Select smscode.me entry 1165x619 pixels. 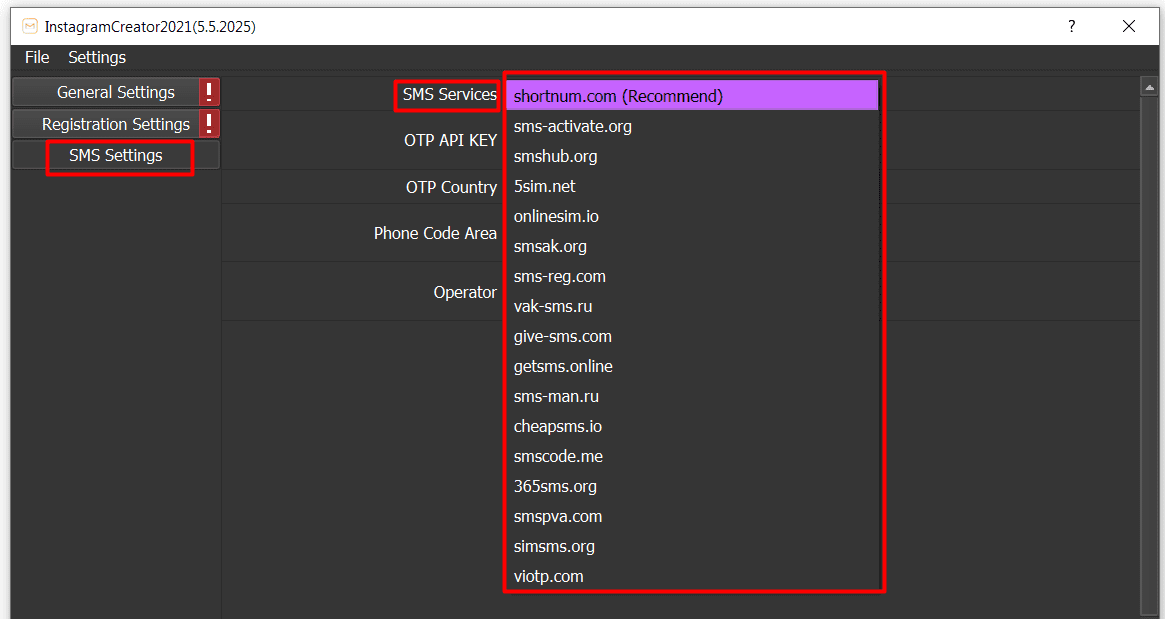692,456
